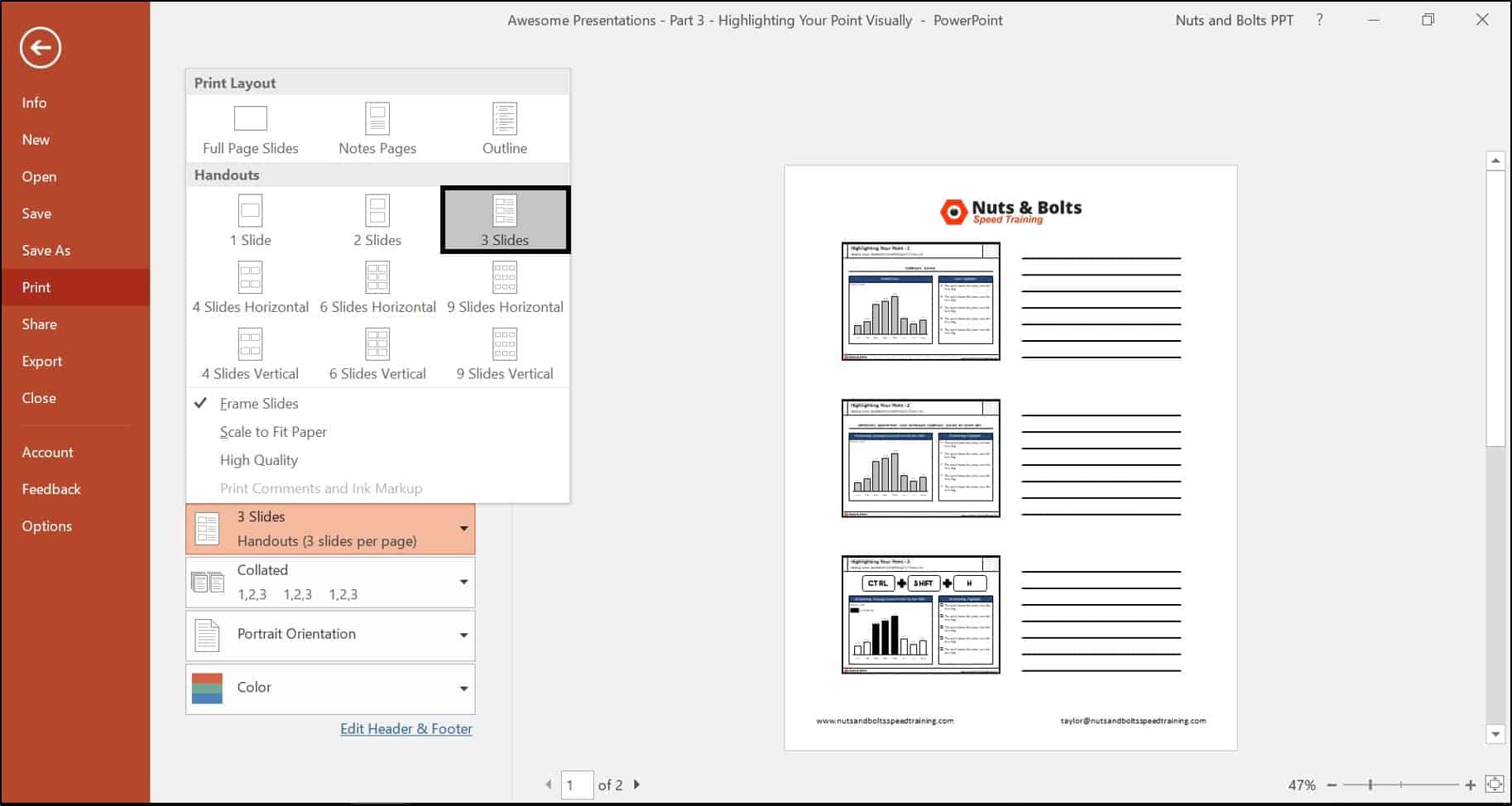Open the Color print mode dropdown
The height and width of the screenshot is (806, 1512).
pyautogui.click(x=330, y=688)
